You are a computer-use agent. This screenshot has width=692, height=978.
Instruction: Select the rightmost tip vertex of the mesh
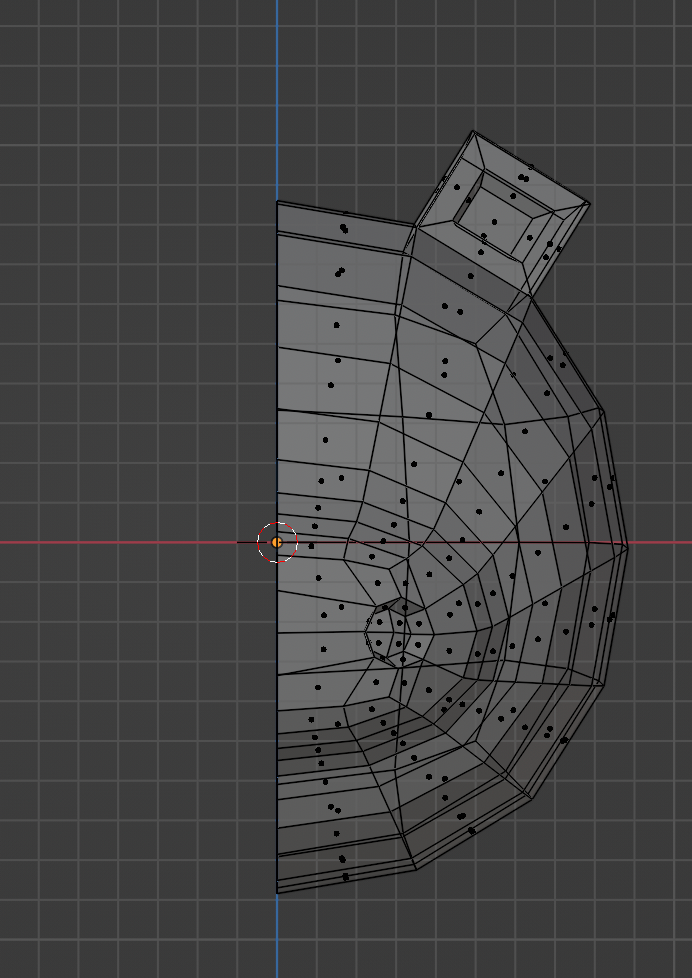[628, 546]
